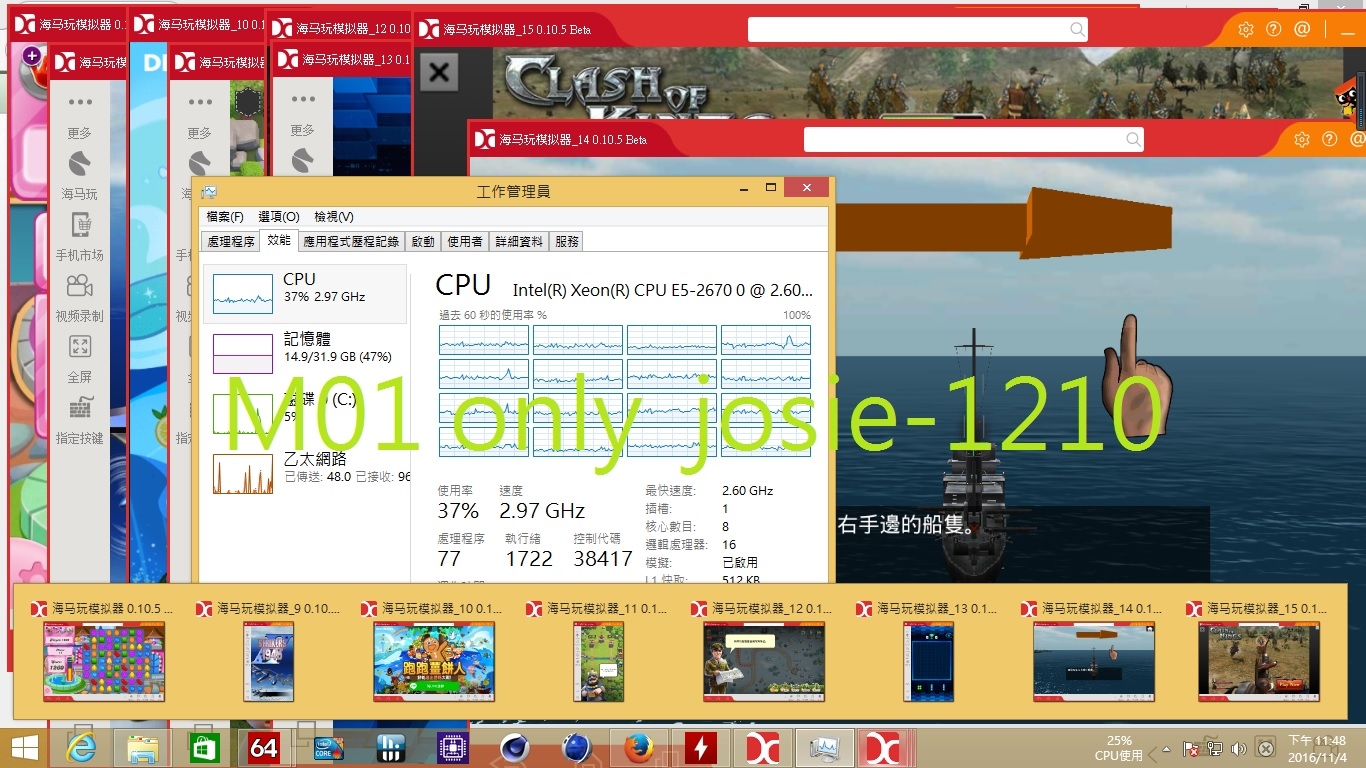
Task: Open Cinema 4D sphere icon on taskbar
Action: [515, 748]
